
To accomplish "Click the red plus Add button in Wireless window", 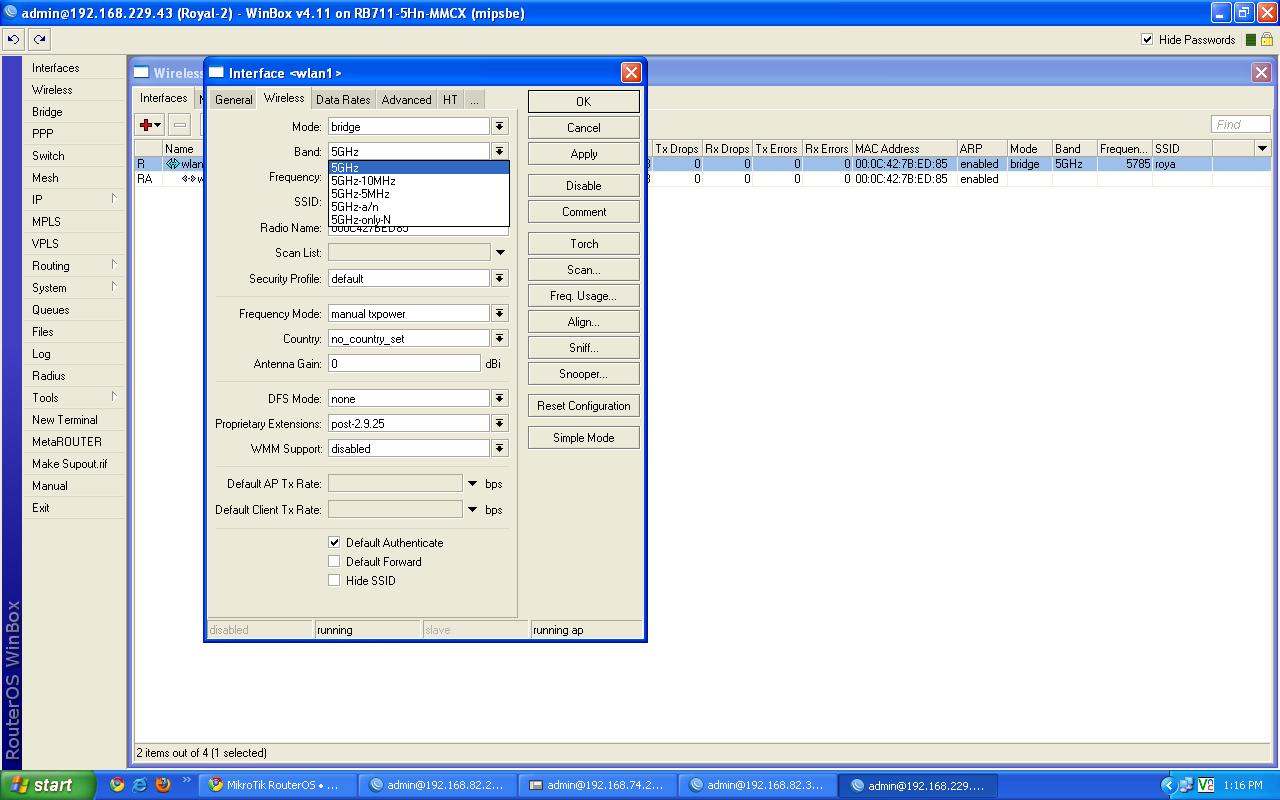I will pyautogui.click(x=151, y=125).
